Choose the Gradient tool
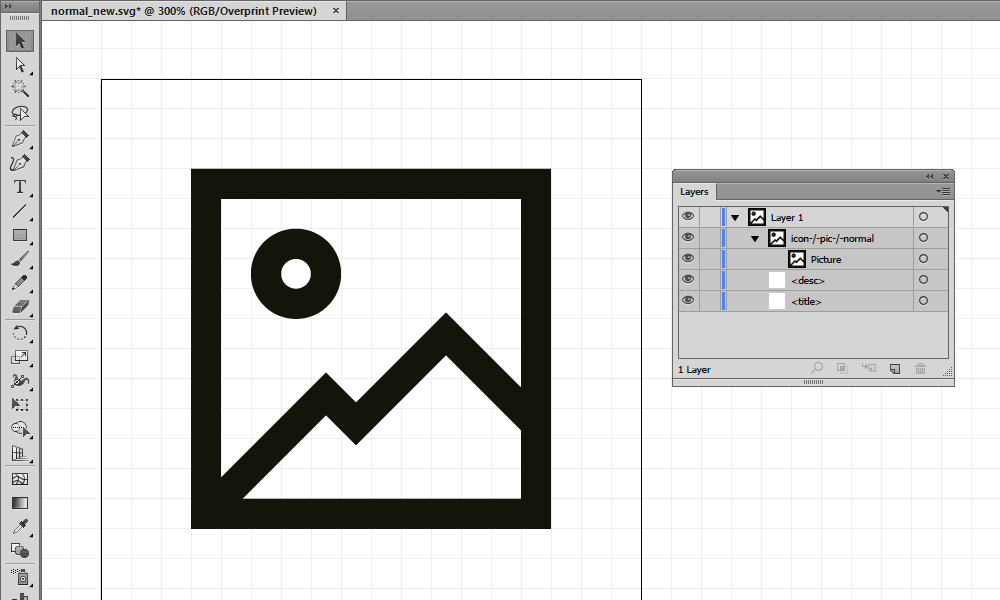1000x600 pixels. click(x=20, y=503)
